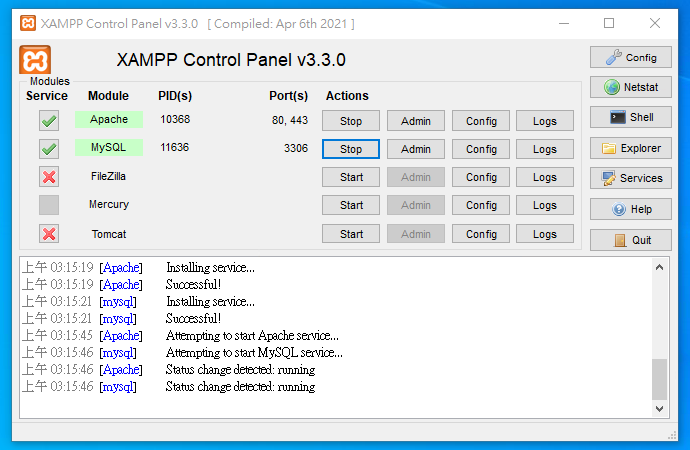Click the log scrollbar up arrow

tap(659, 267)
